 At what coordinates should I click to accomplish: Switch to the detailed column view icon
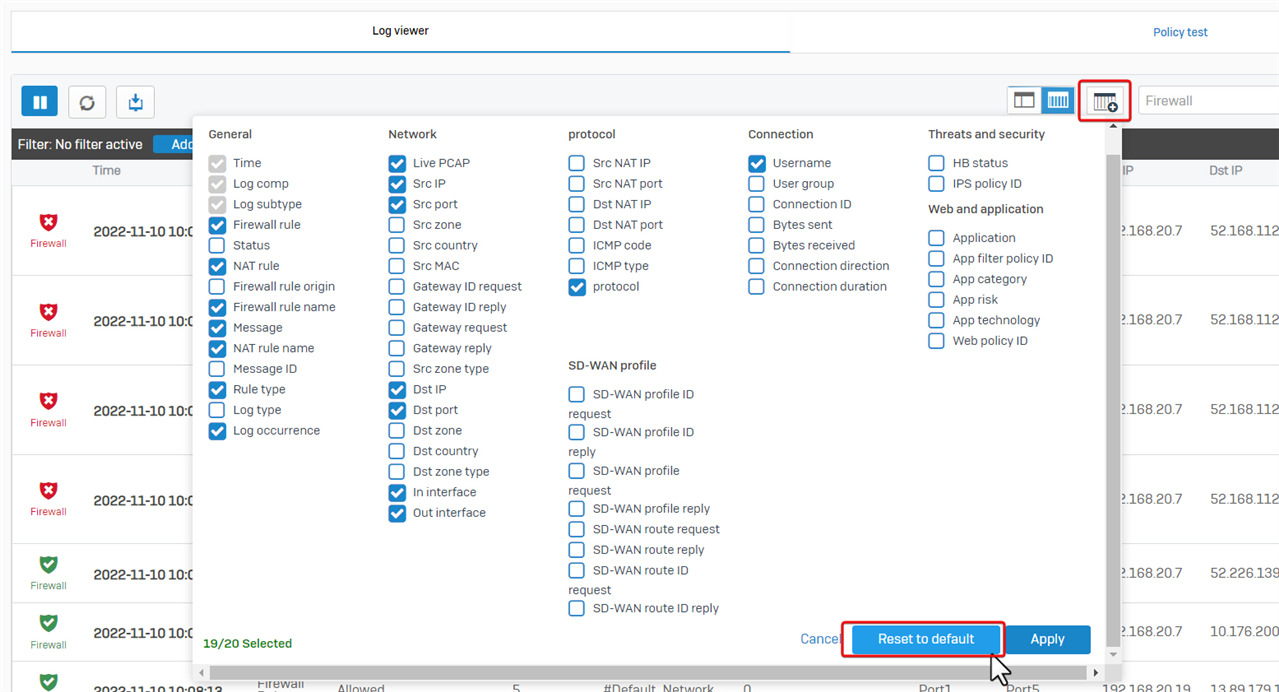[1058, 100]
